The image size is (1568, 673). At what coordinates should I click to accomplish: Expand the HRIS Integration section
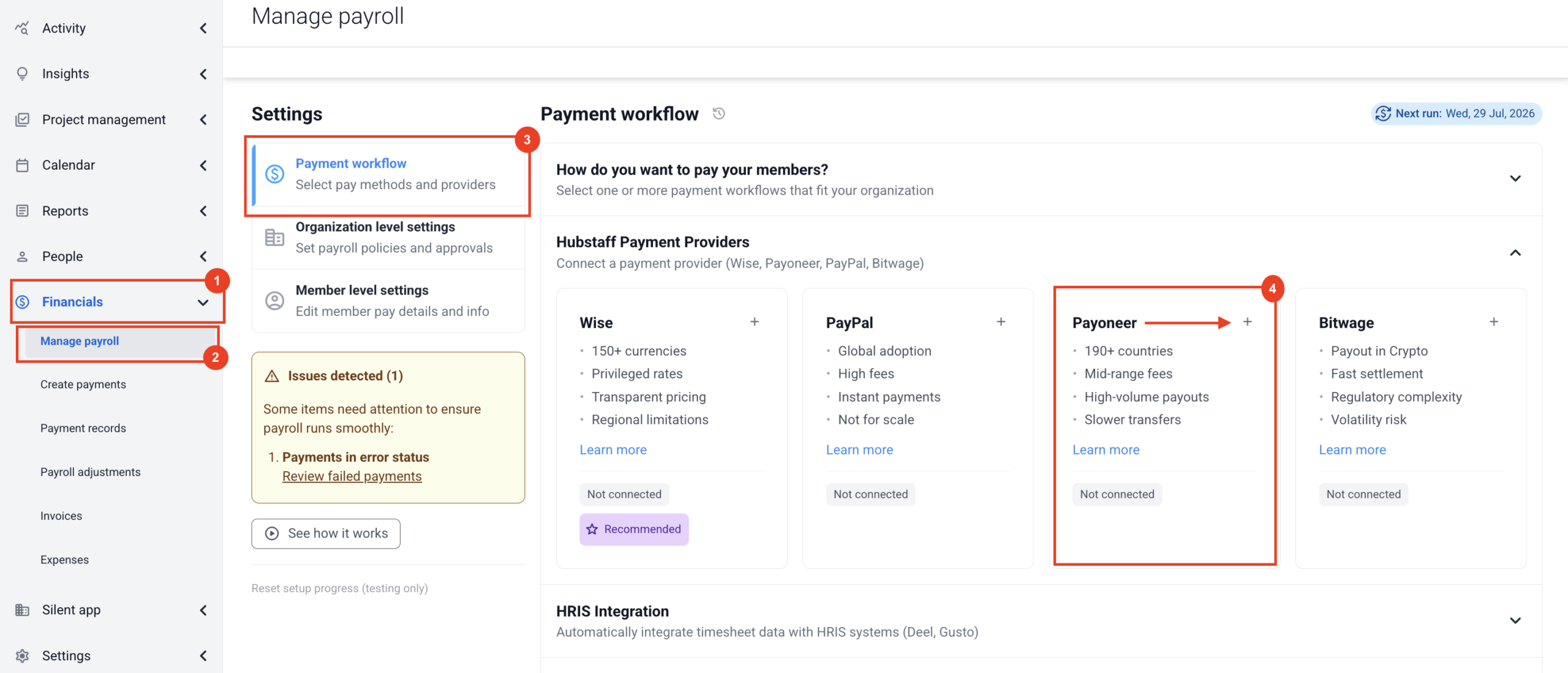(x=1515, y=621)
